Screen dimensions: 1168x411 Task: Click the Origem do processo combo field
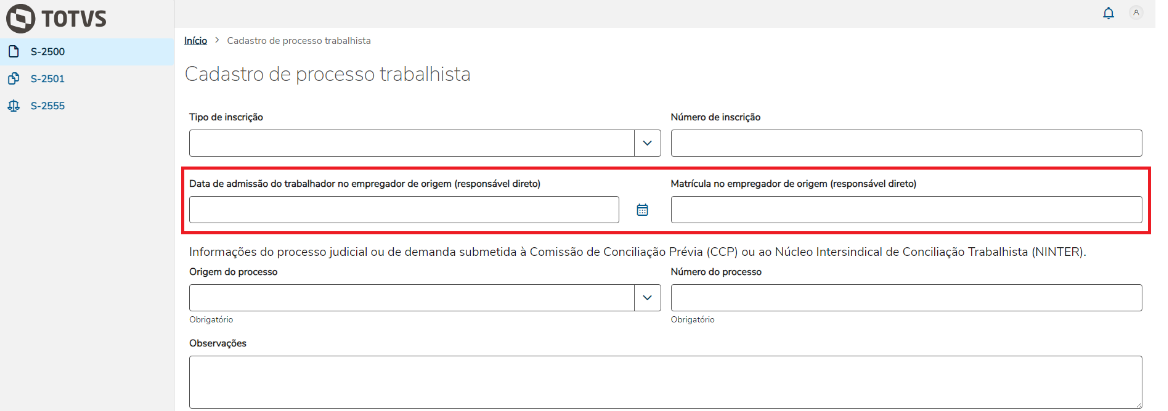(411, 297)
